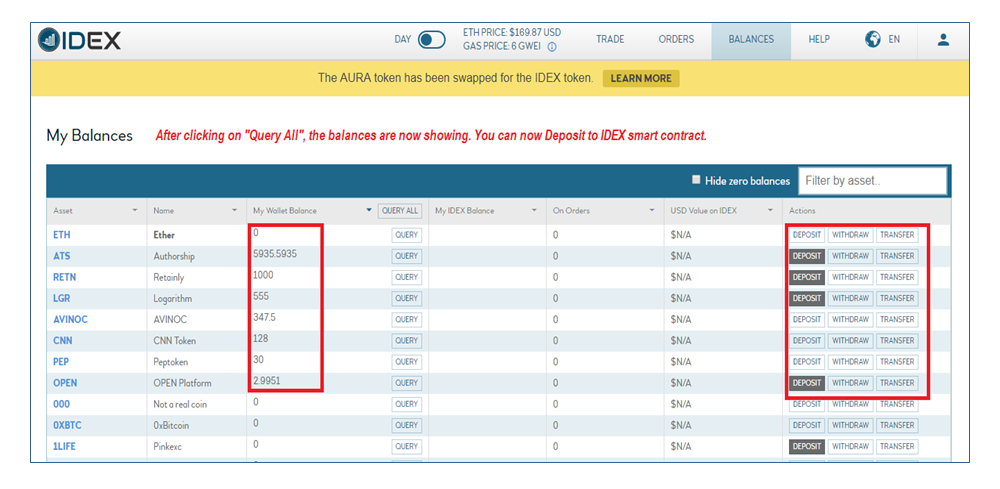Viewport: 1000px width, 489px height.
Task: Open the TRADE tab
Action: point(610,40)
